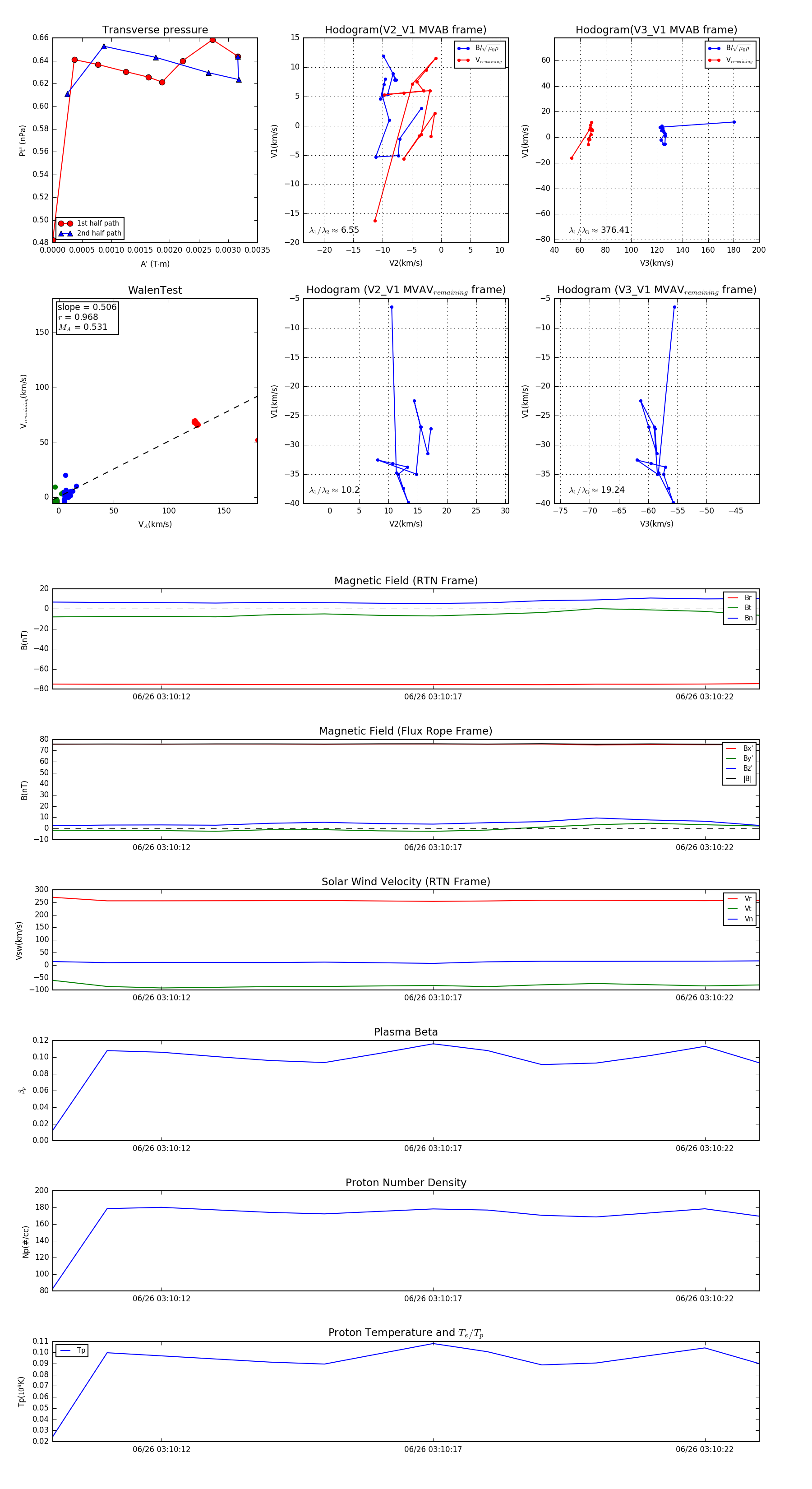
Task: Click the eigenvalue ratio annotation reading 19.24
Action: (597, 490)
